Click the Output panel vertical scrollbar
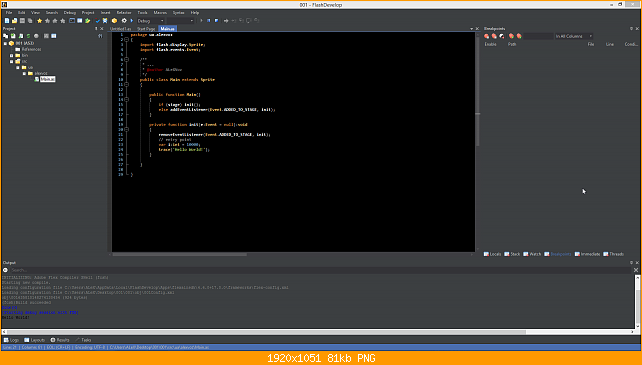The image size is (642, 365). [637, 301]
